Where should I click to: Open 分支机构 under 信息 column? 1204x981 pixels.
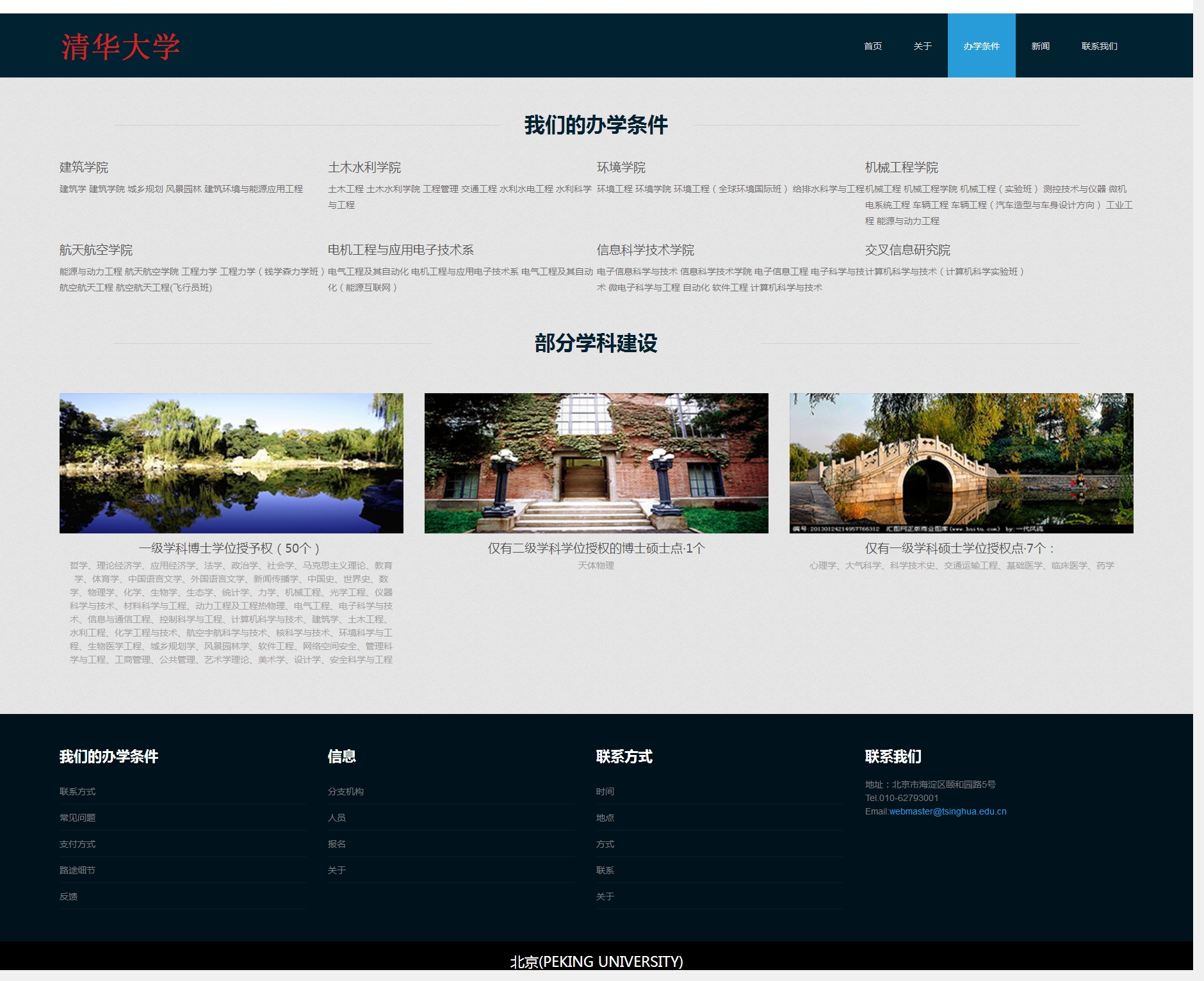pyautogui.click(x=346, y=791)
